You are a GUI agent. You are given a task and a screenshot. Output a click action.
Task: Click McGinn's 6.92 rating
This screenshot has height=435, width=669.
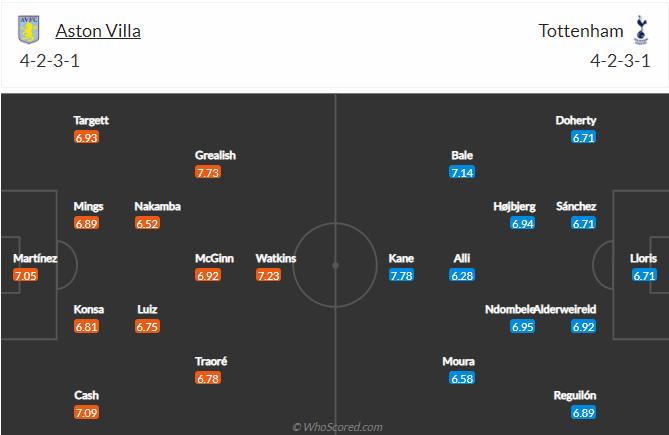coord(208,275)
